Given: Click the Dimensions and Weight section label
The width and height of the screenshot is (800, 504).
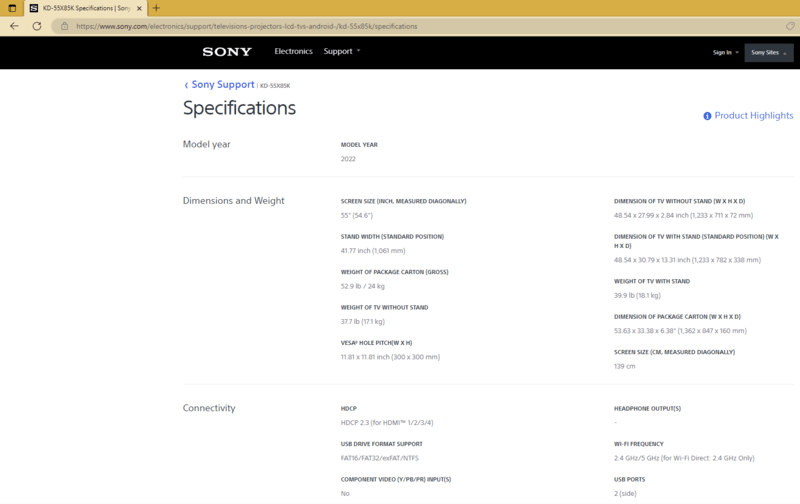Looking at the screenshot, I should tap(234, 201).
